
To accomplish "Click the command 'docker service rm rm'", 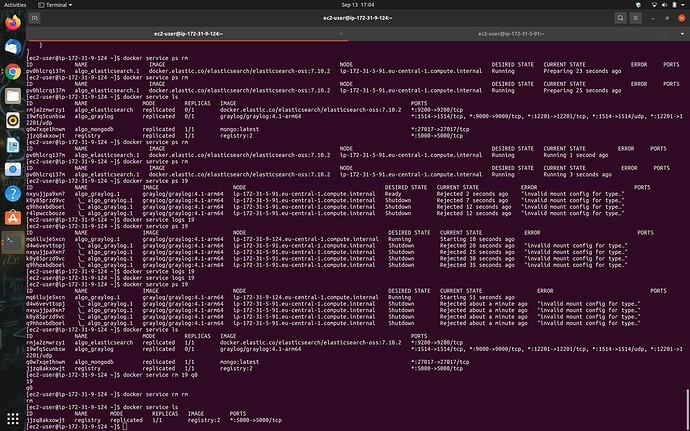I will coord(155,394).
